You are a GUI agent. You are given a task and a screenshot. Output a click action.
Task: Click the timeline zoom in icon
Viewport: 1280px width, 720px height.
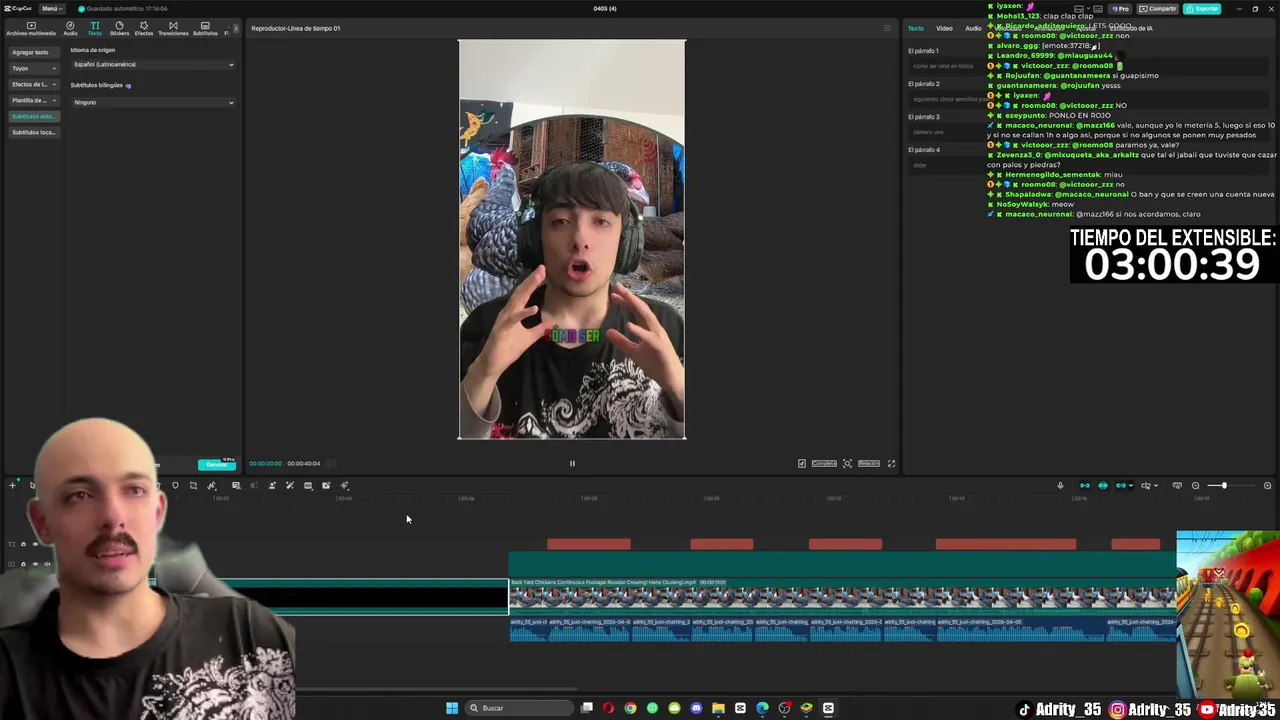1267,486
